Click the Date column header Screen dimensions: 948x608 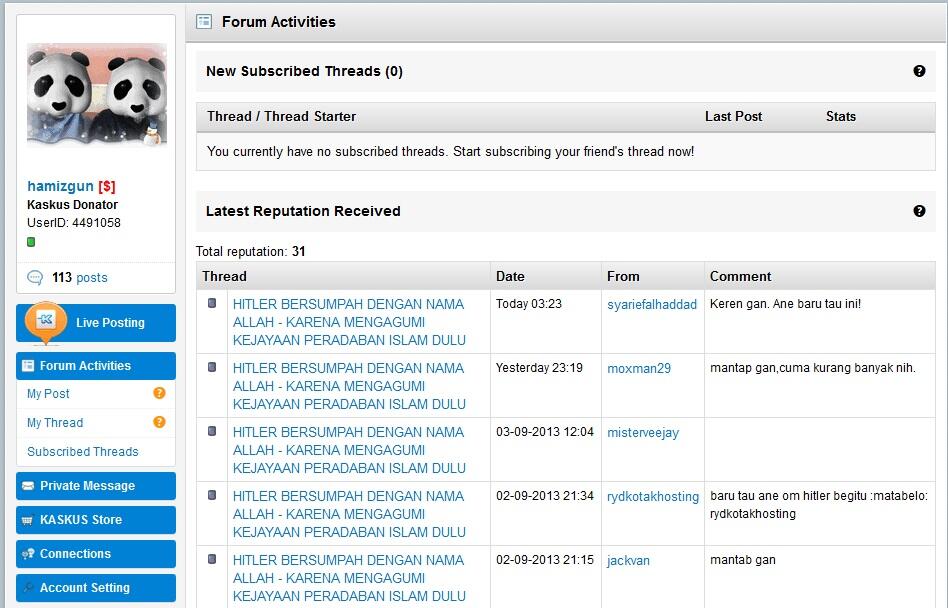coord(510,276)
